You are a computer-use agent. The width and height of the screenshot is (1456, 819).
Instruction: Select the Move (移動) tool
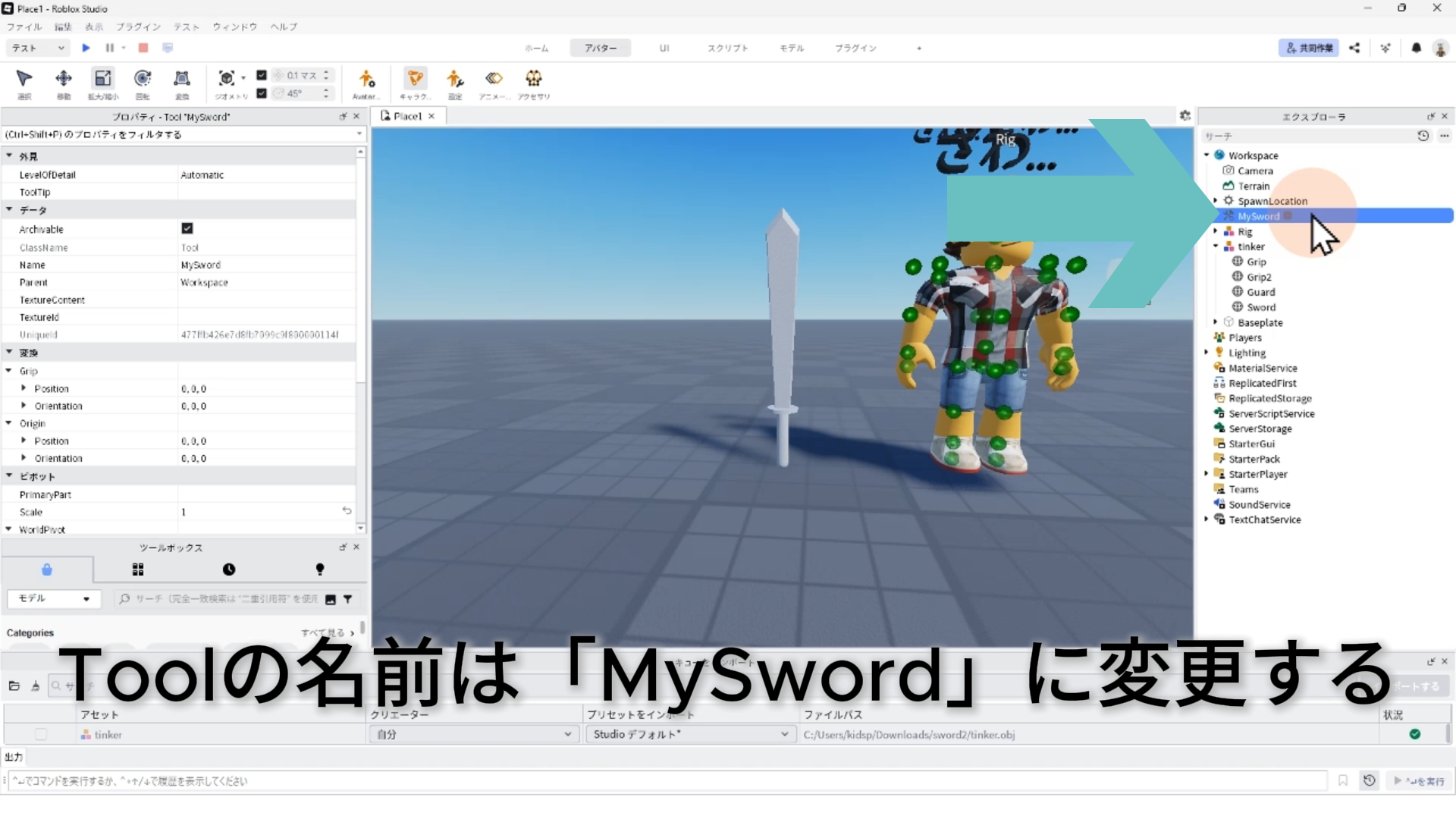[x=64, y=79]
